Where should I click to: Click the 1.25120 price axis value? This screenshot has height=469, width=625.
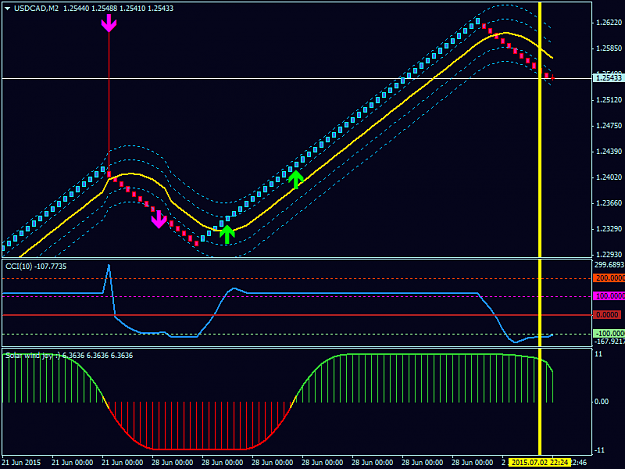[609, 100]
